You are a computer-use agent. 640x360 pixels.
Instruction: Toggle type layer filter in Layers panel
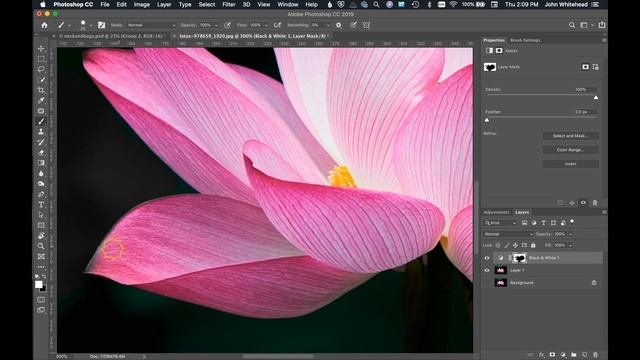543,223
